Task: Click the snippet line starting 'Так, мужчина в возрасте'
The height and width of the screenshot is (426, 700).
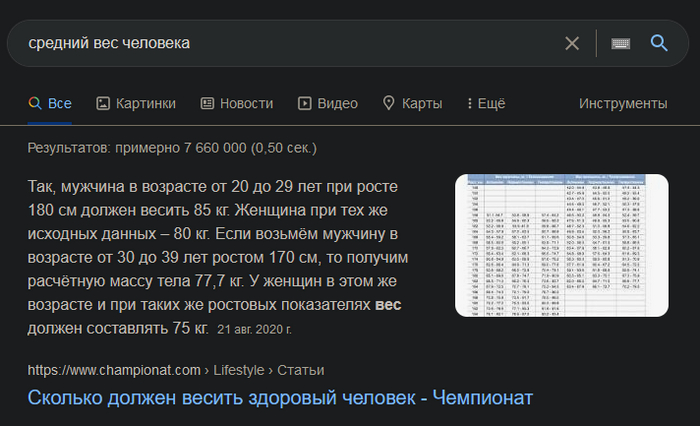Action: [x=212, y=186]
